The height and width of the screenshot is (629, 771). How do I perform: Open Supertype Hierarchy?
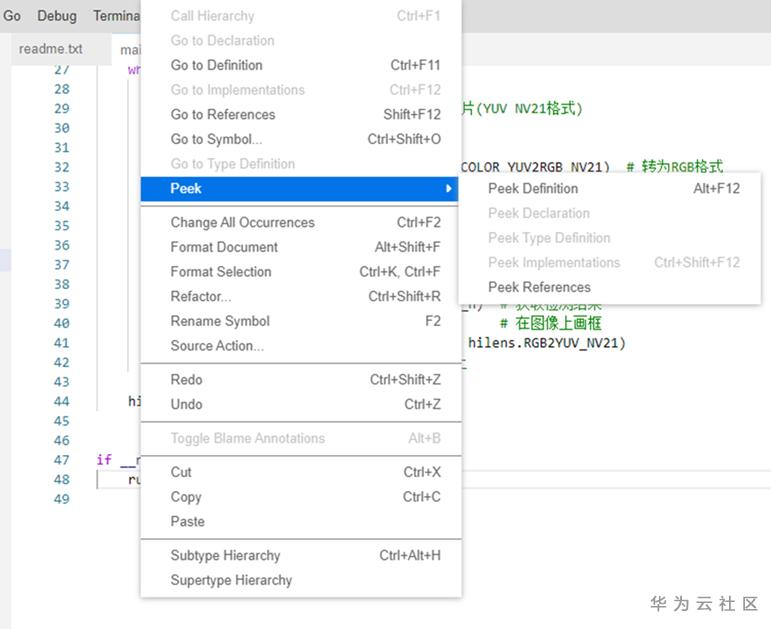point(301,580)
